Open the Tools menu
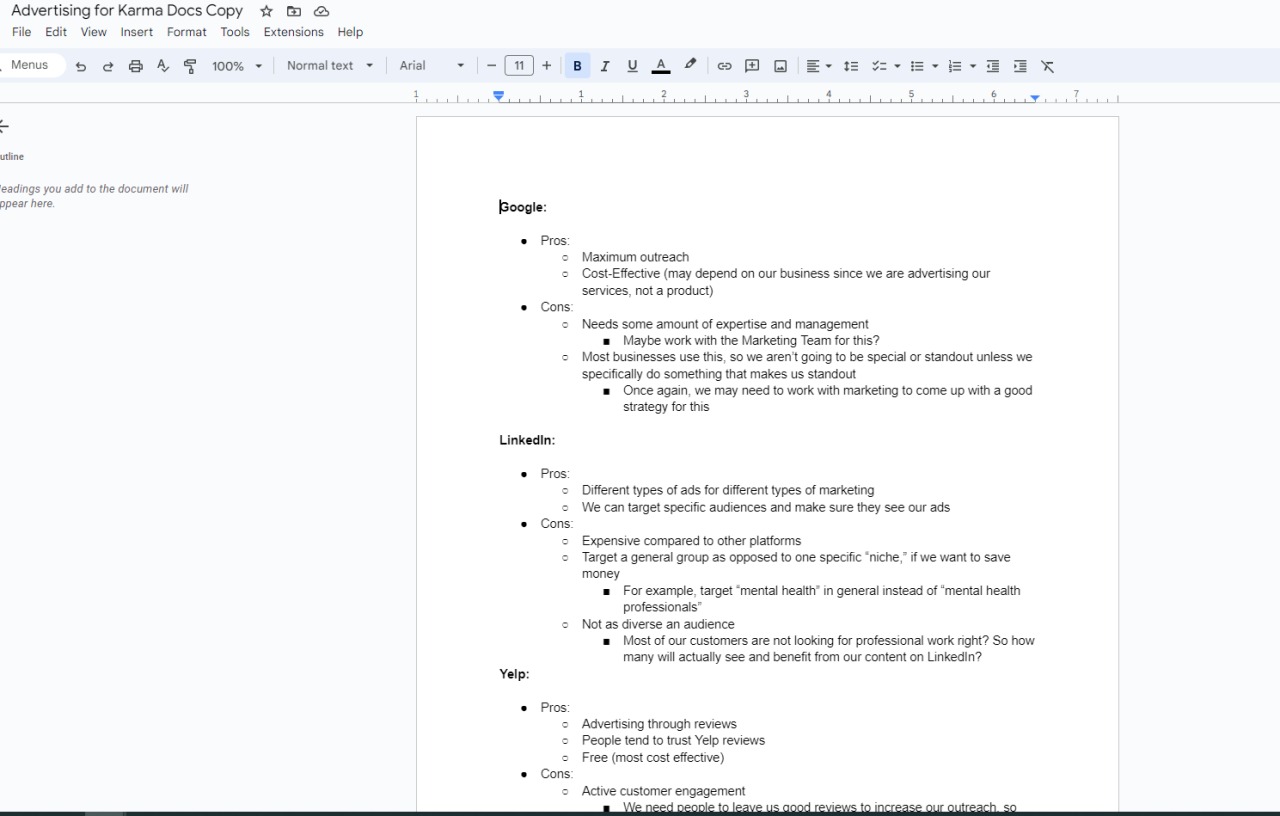The height and width of the screenshot is (816, 1280). click(x=235, y=32)
